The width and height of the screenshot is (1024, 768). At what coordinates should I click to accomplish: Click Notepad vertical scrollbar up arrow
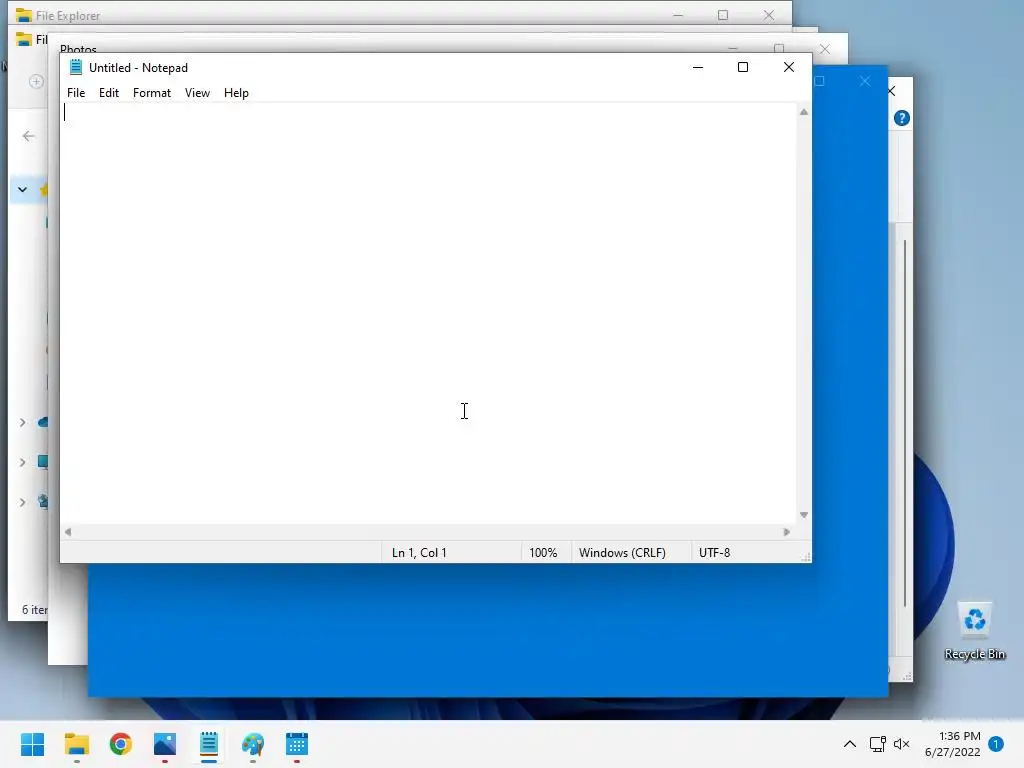click(804, 112)
